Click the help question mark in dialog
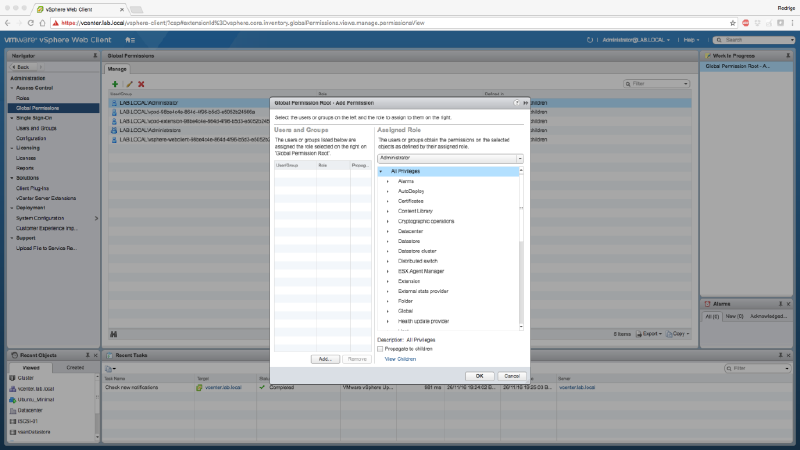The image size is (800, 450). click(x=517, y=102)
